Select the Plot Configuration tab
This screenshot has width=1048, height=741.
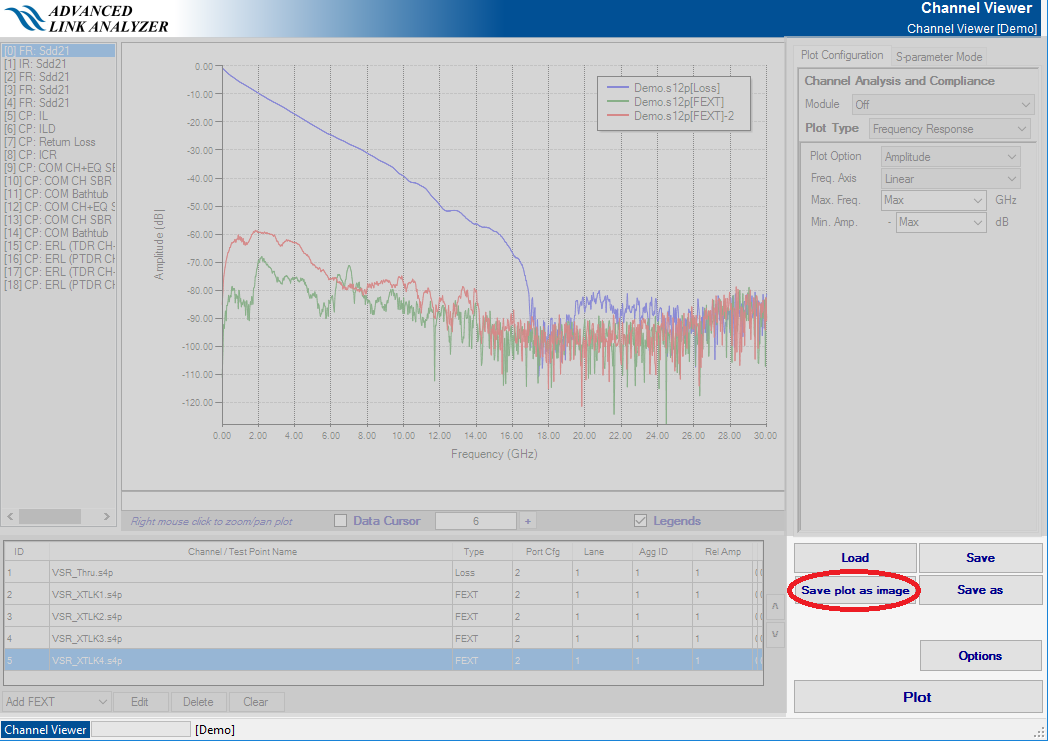pyautogui.click(x=842, y=56)
